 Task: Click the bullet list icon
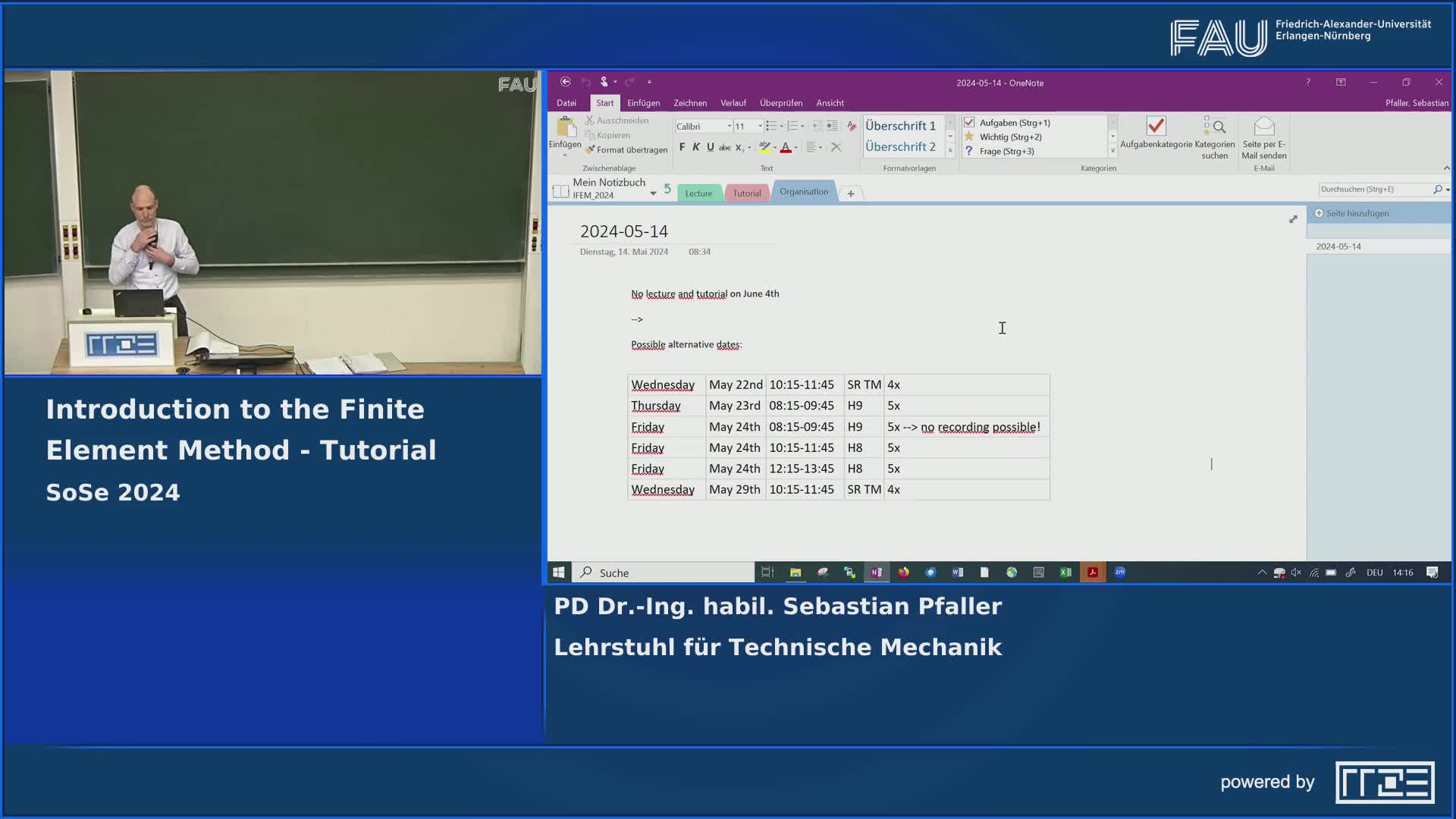[x=770, y=126]
